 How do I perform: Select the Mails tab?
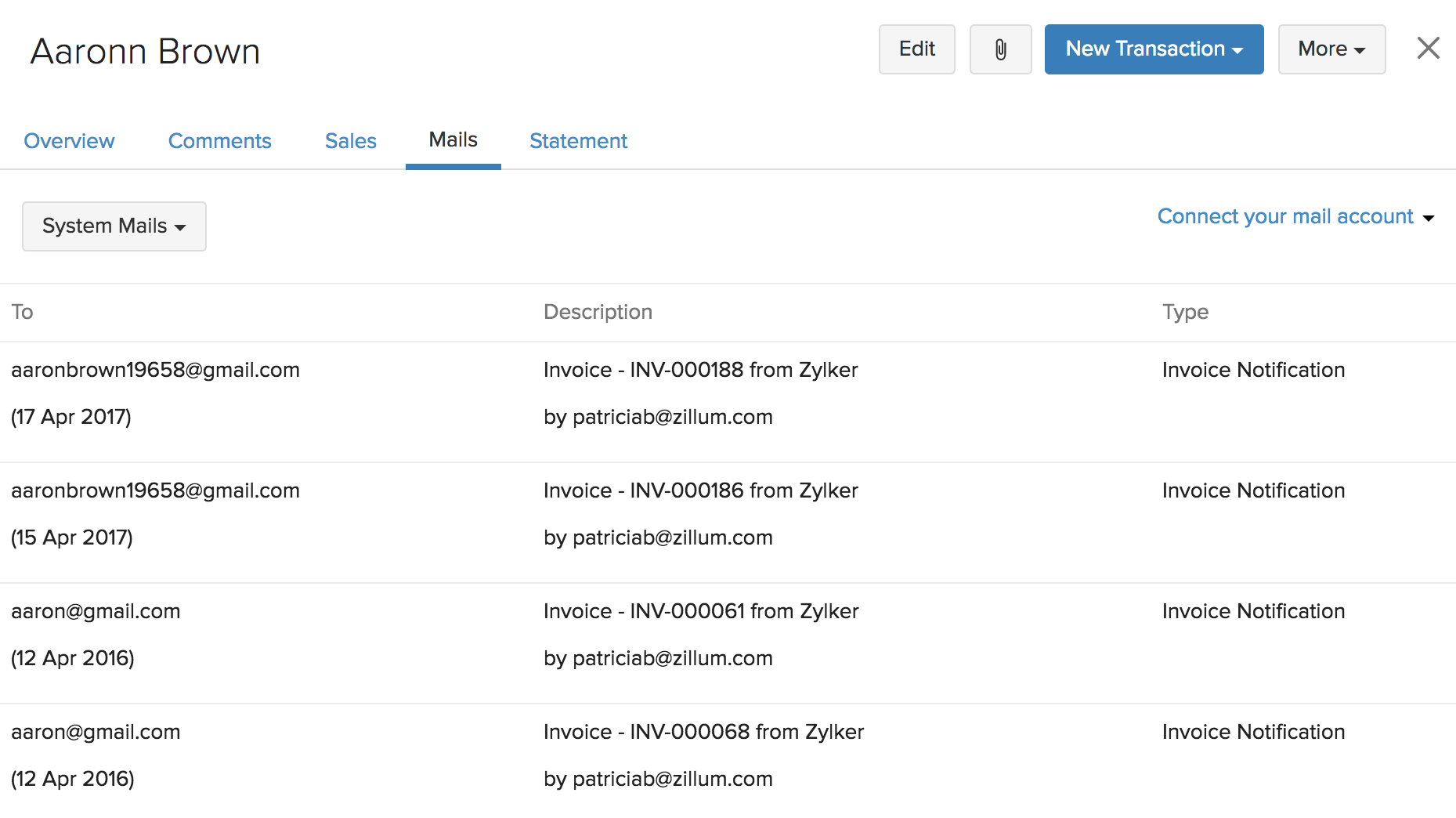pyautogui.click(x=453, y=140)
